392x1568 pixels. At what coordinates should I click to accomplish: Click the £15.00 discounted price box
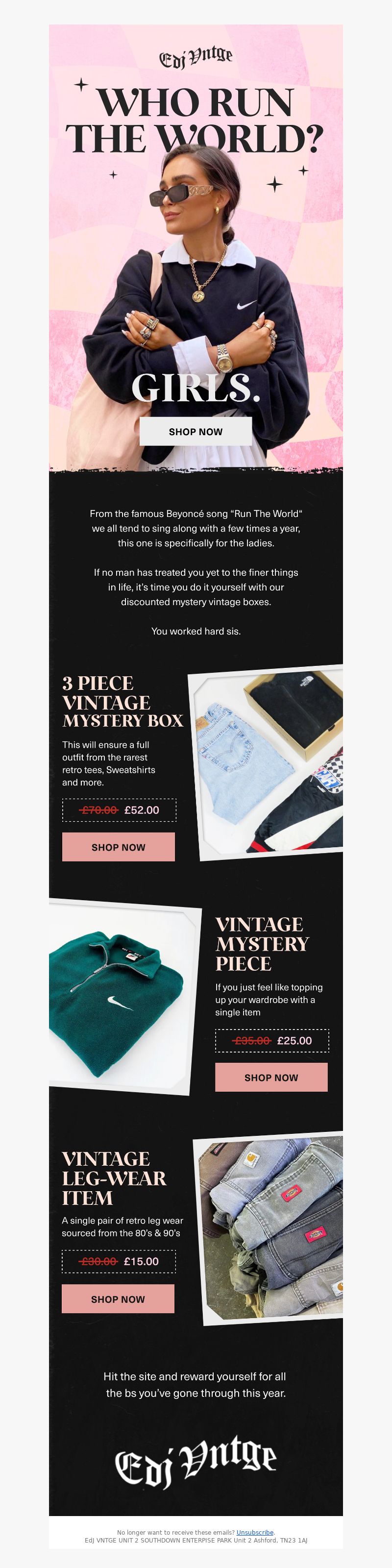pyautogui.click(x=119, y=1261)
